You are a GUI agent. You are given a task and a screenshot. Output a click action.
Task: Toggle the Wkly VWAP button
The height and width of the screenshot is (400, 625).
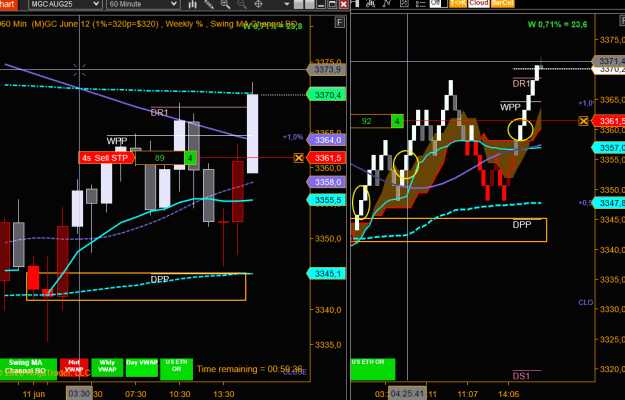click(x=107, y=367)
